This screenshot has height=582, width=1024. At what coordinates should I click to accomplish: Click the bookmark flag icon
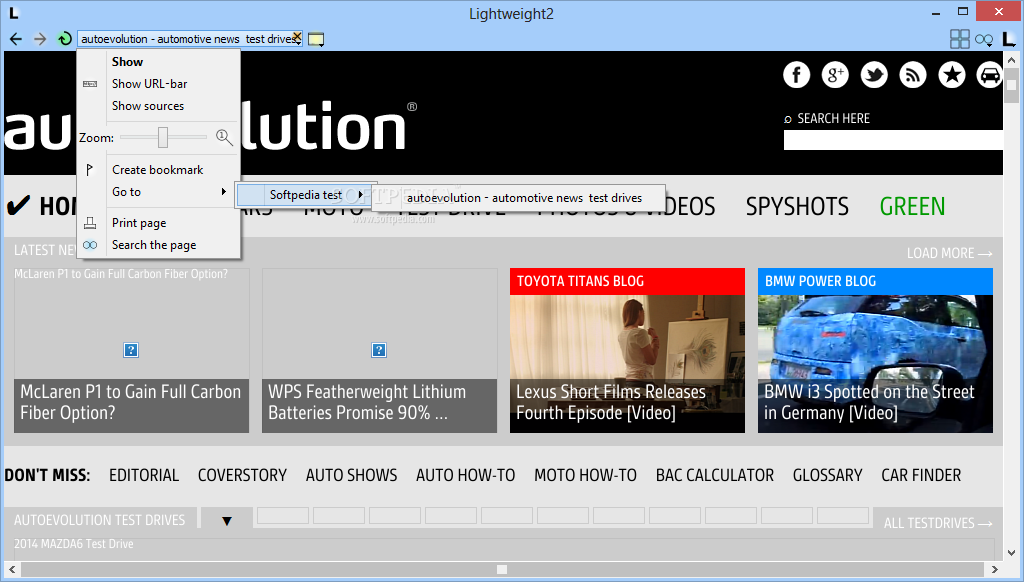point(90,170)
